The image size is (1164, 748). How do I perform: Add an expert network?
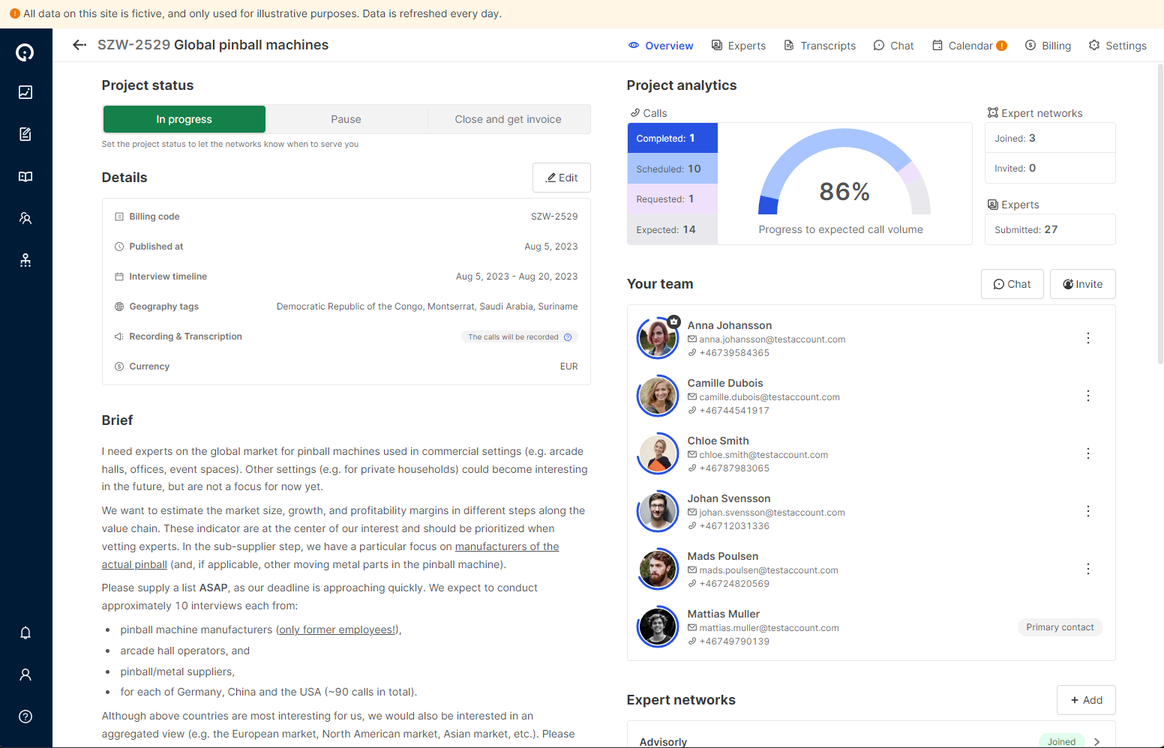pos(1086,701)
